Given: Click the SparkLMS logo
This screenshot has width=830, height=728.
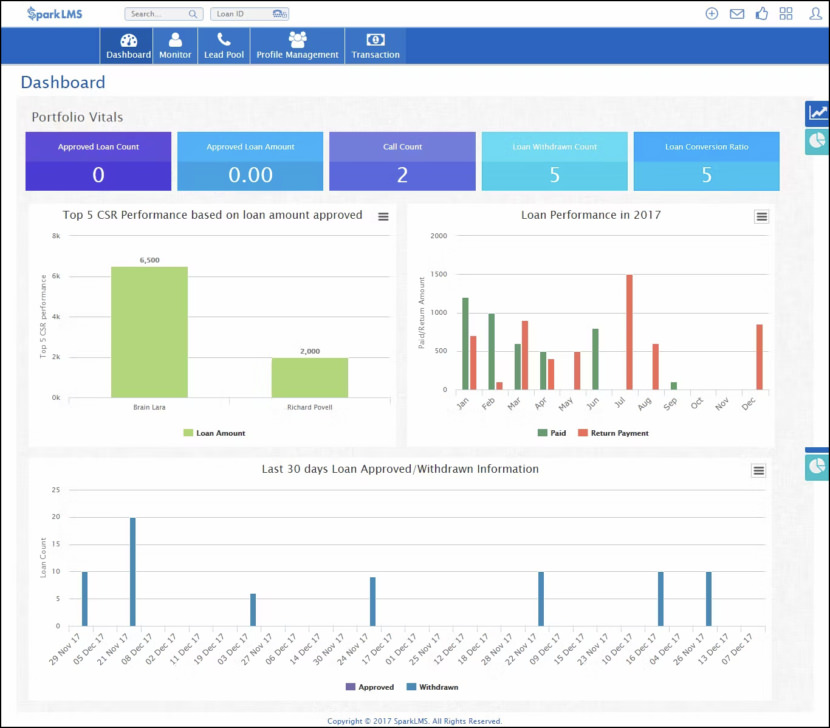Looking at the screenshot, I should (55, 14).
